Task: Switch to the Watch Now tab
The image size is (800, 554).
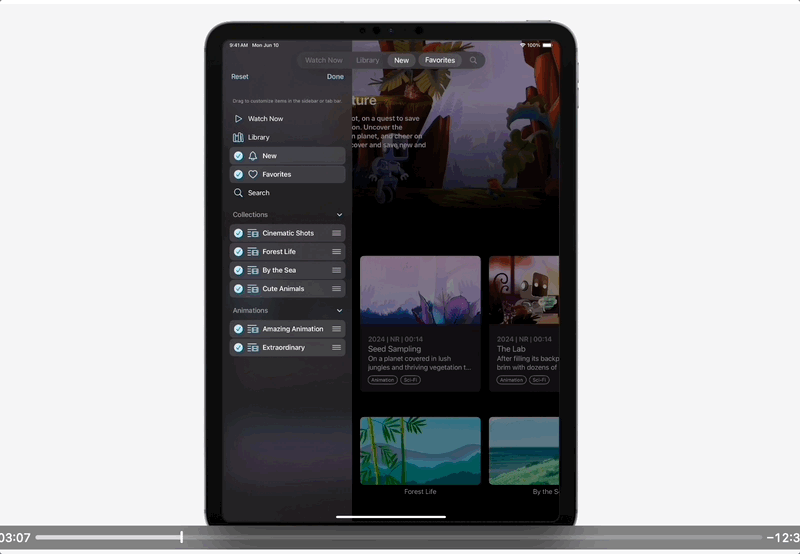Action: tap(323, 60)
